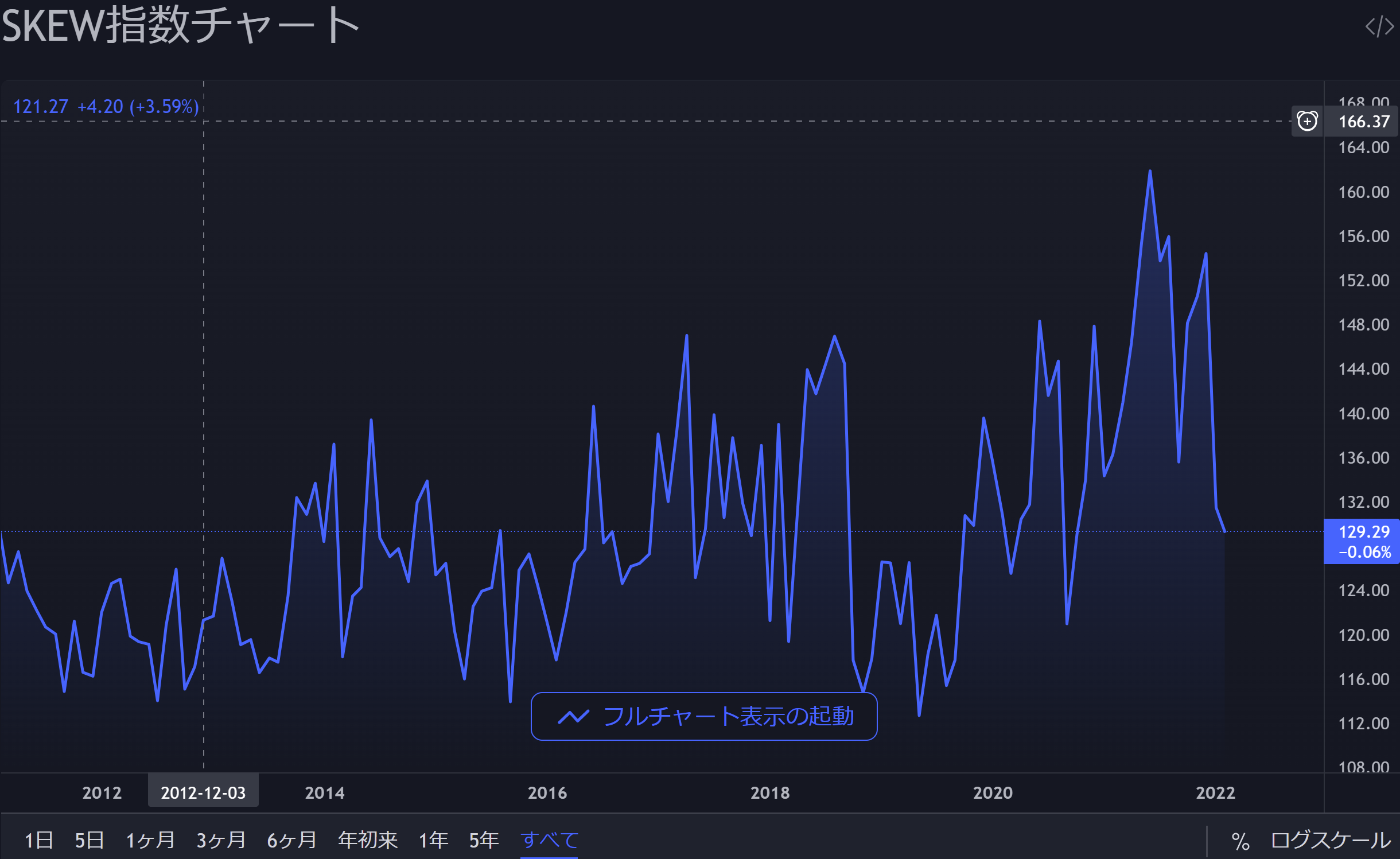Choose the 1年 range
The image size is (1400, 859).
433,840
